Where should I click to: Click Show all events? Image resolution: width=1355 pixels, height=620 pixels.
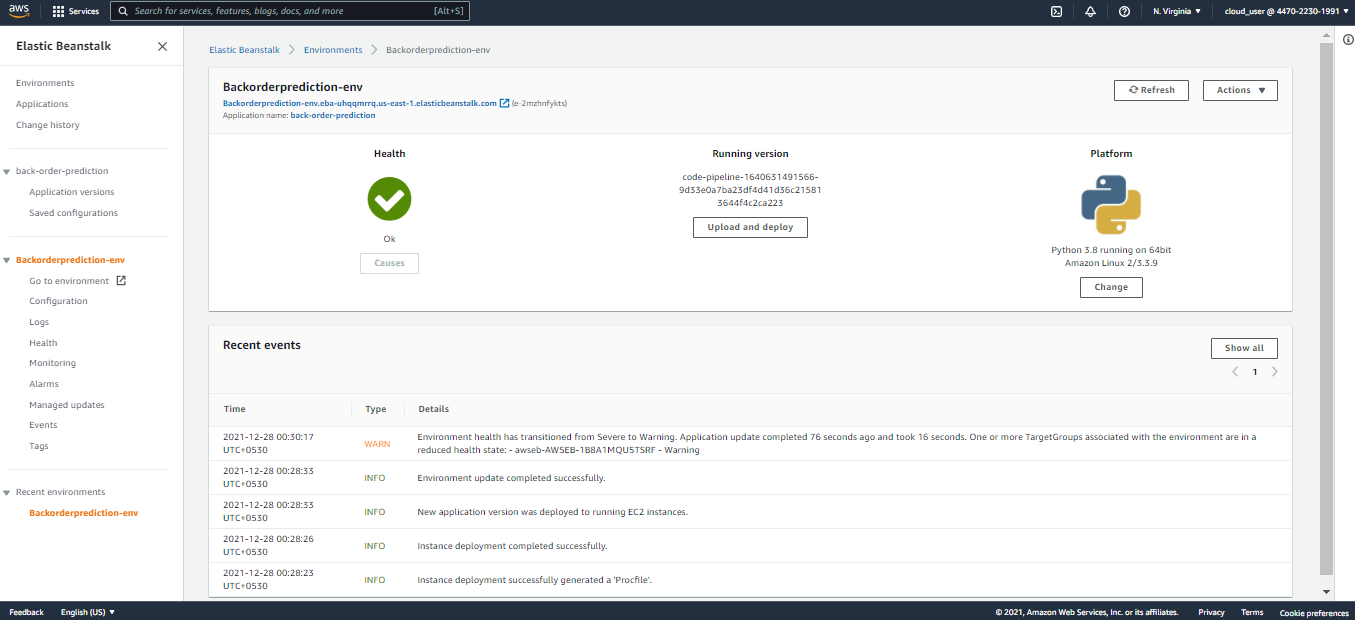(x=1244, y=348)
